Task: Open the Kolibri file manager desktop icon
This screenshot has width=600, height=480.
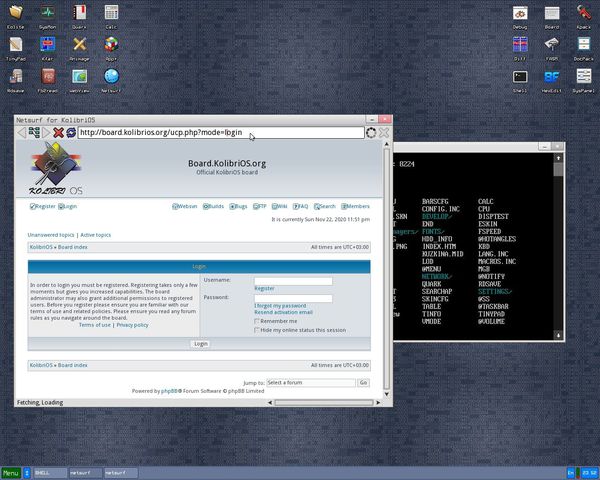Action: tap(16, 13)
